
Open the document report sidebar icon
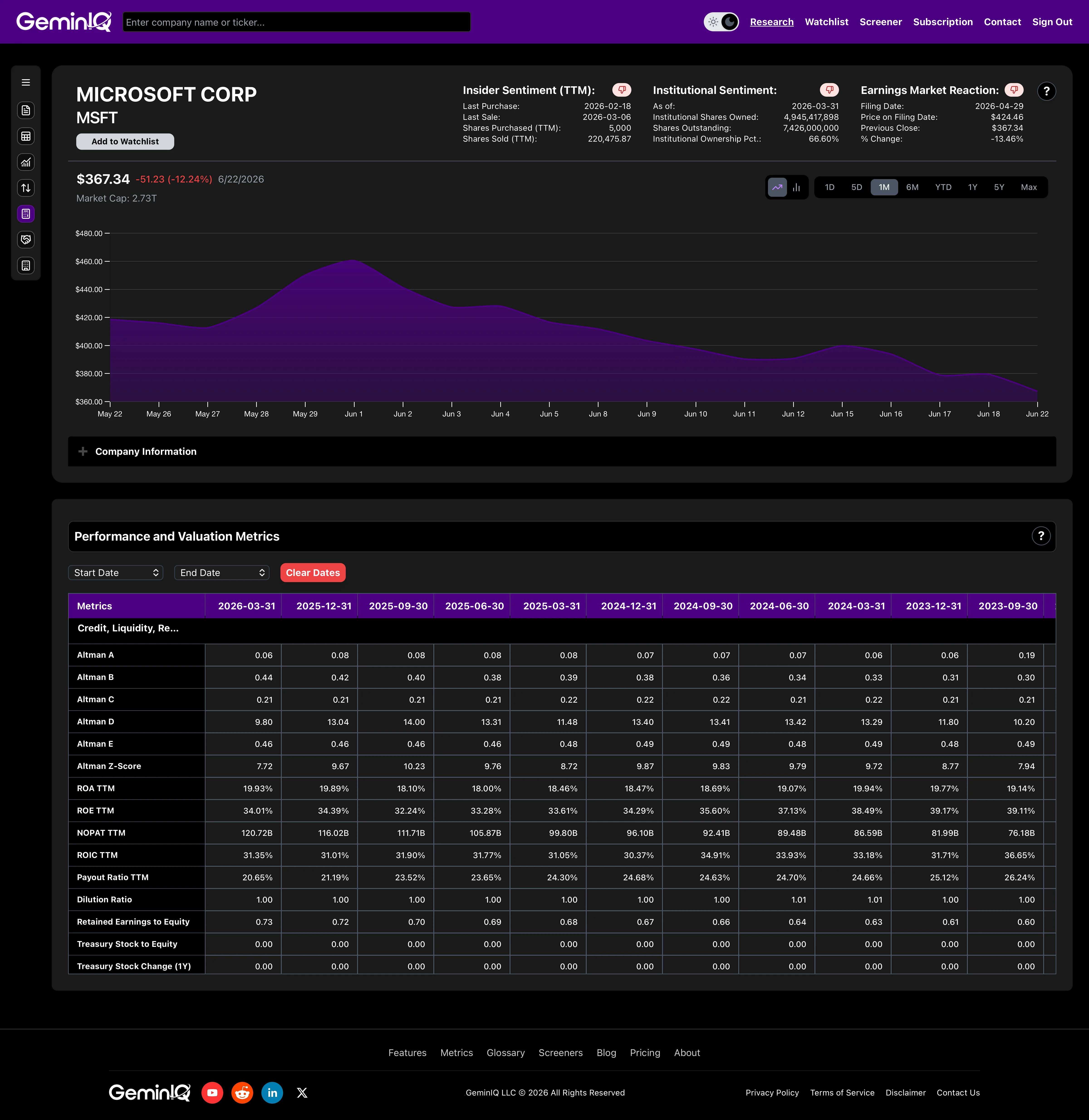tap(26, 110)
